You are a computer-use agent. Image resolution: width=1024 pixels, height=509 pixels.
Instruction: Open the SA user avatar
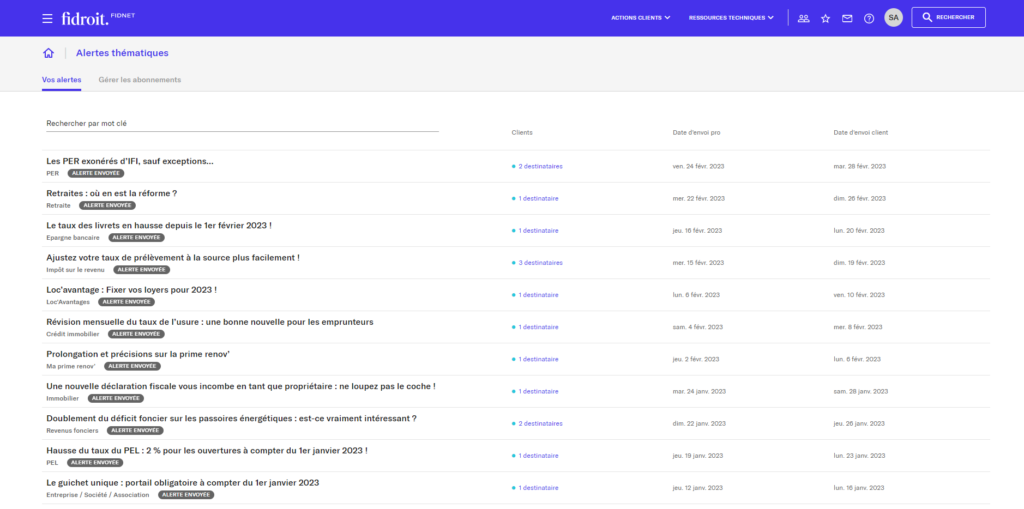pos(893,18)
